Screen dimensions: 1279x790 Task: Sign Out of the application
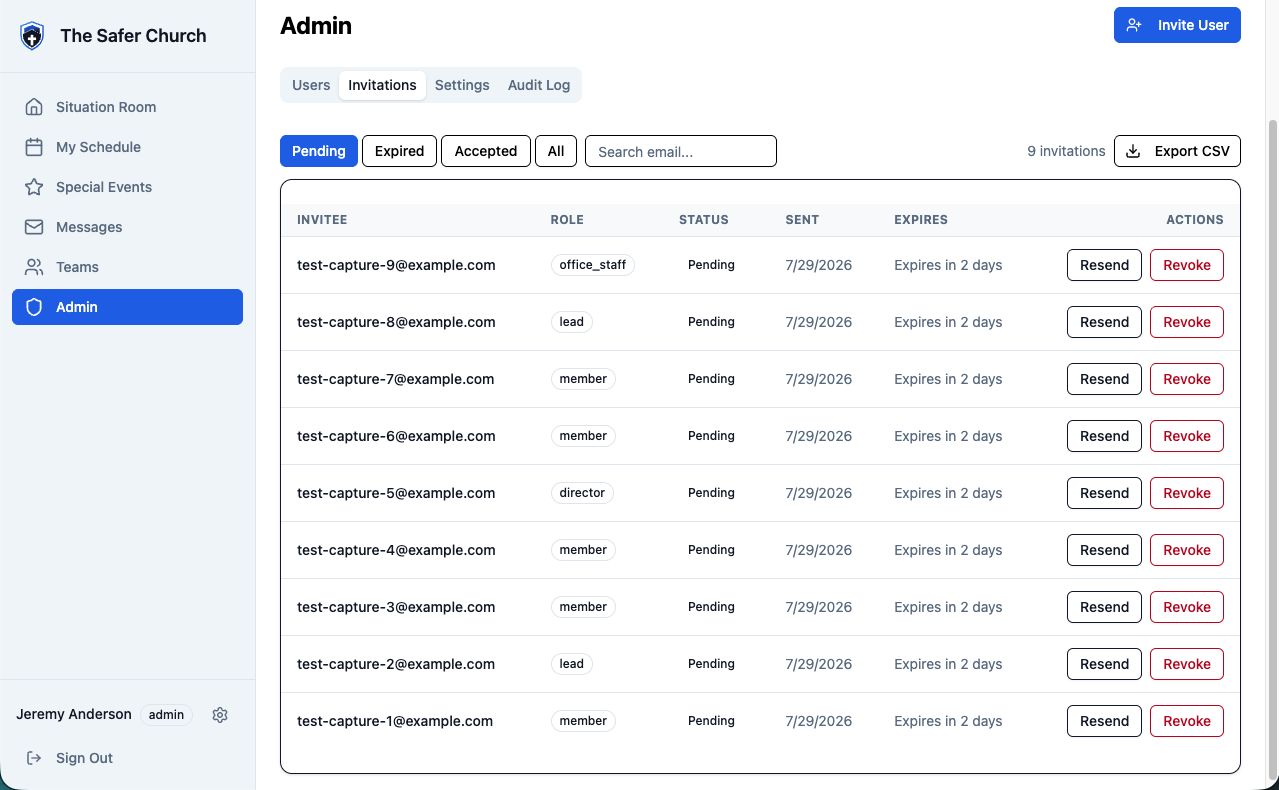click(x=127, y=758)
